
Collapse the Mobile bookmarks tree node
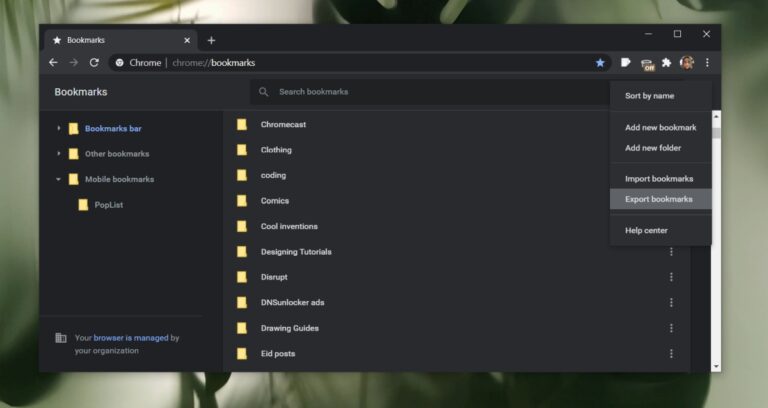click(x=58, y=179)
